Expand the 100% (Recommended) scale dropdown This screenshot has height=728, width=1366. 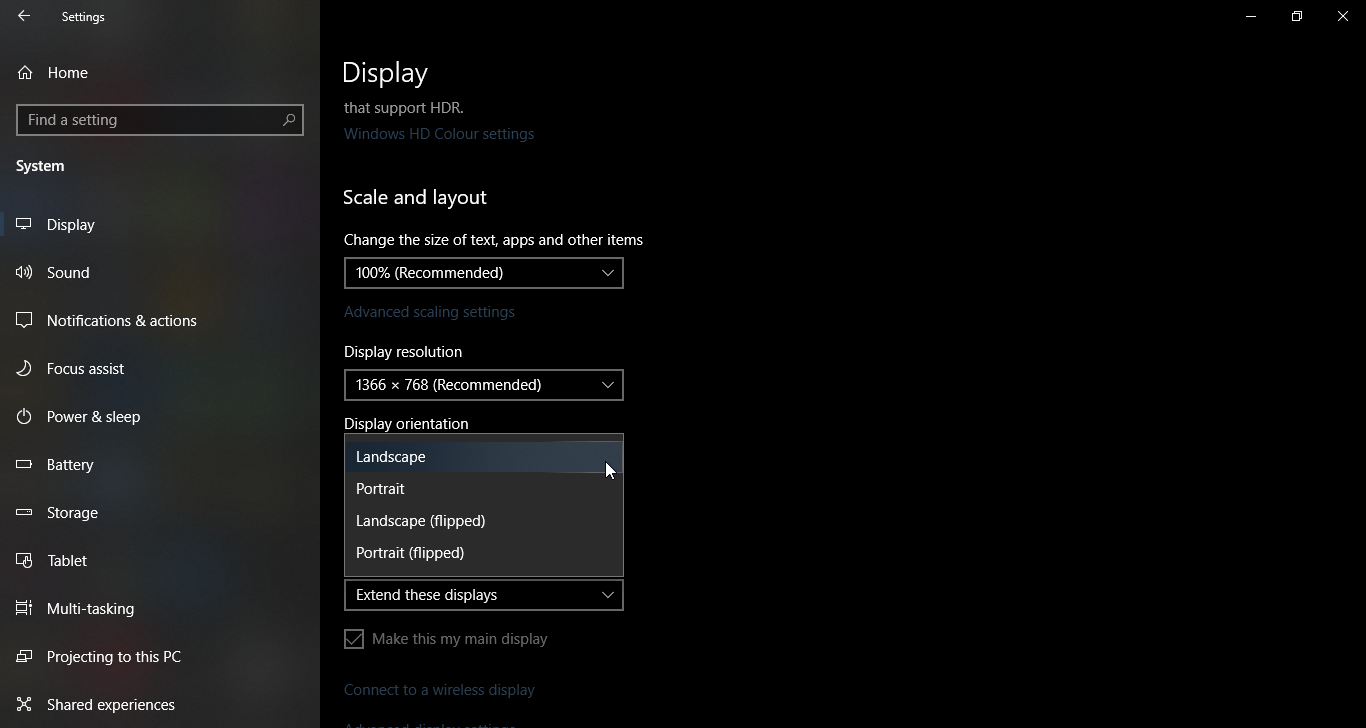click(x=483, y=273)
